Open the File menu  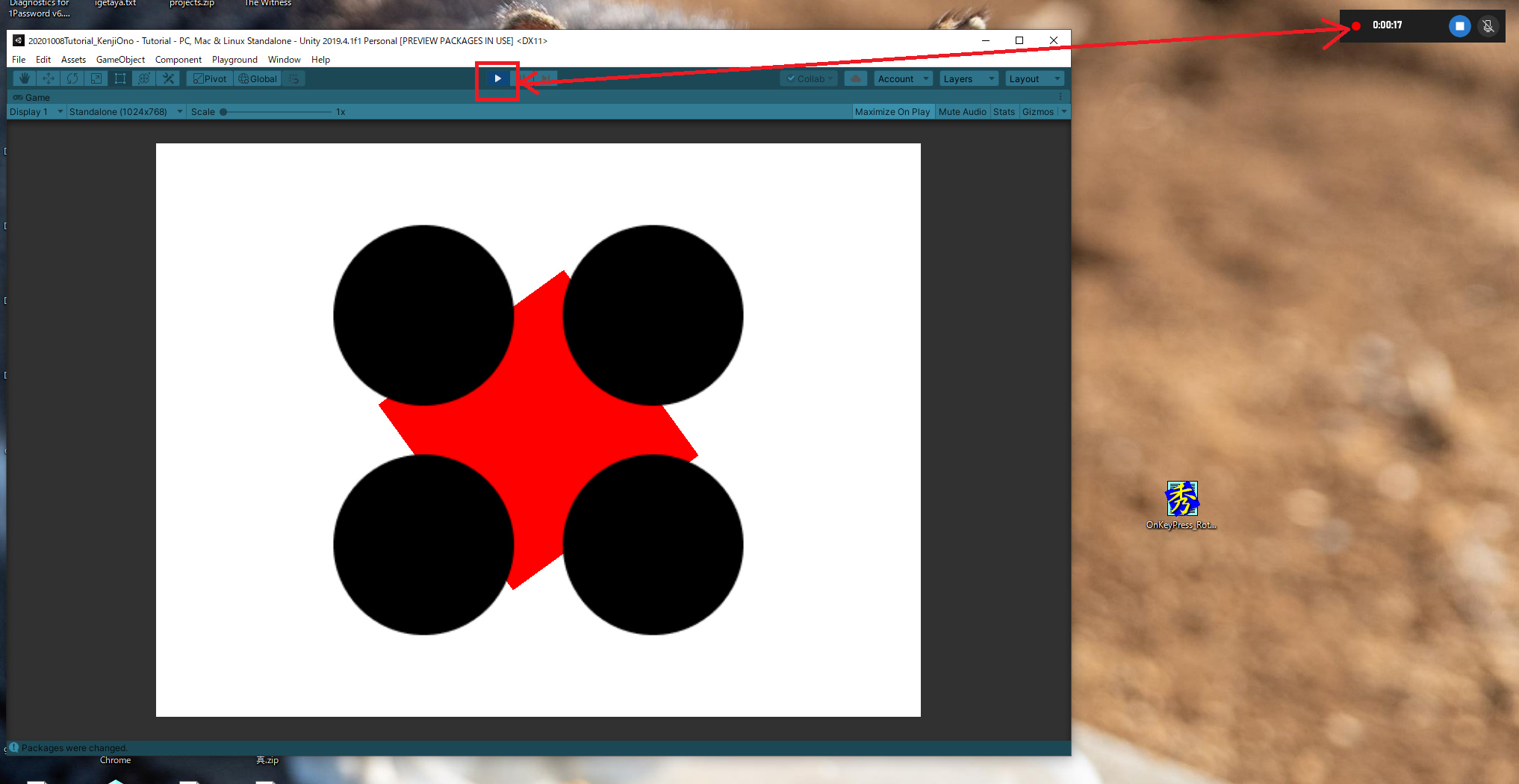[19, 60]
